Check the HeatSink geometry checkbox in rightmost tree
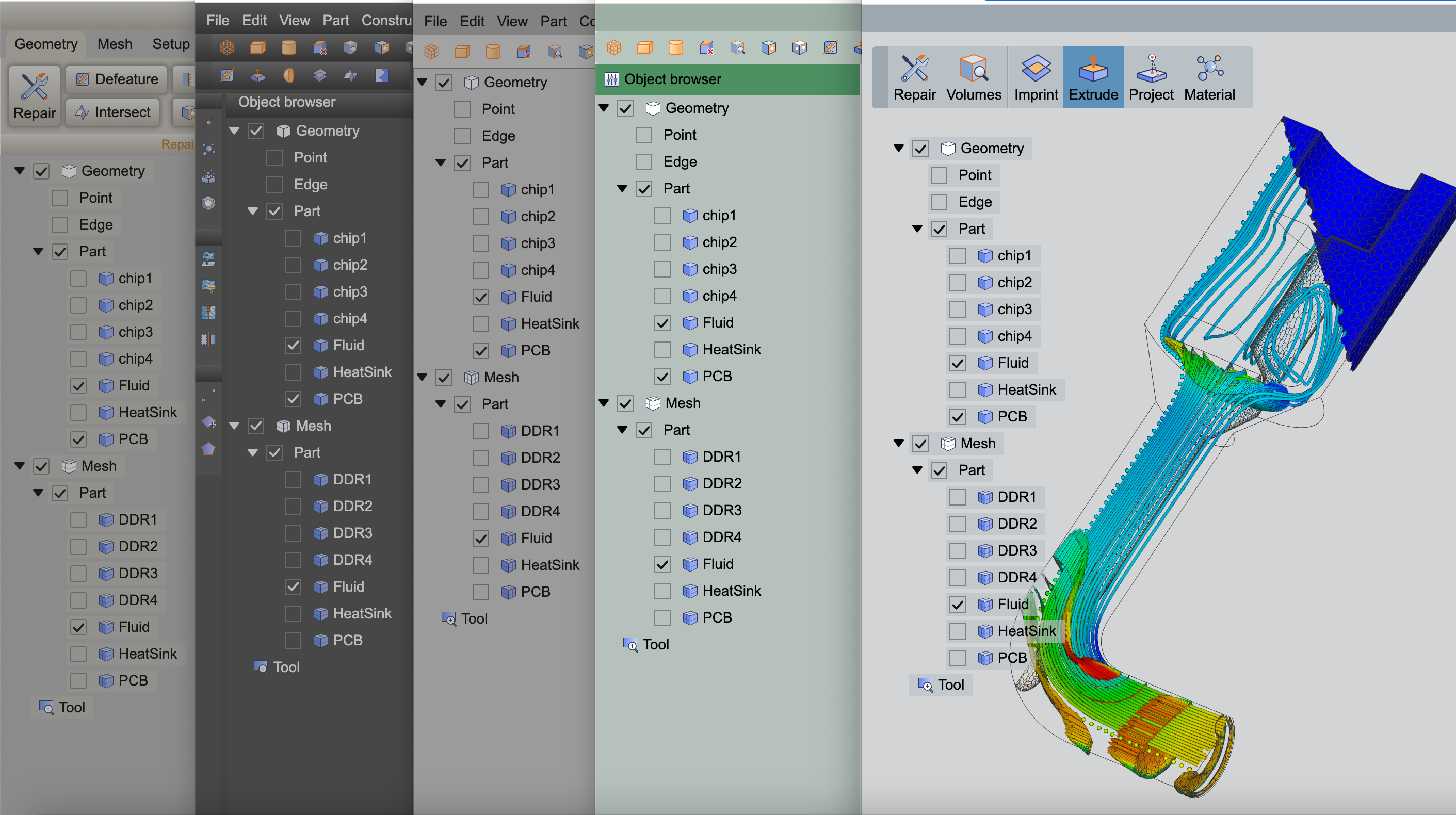 (958, 390)
